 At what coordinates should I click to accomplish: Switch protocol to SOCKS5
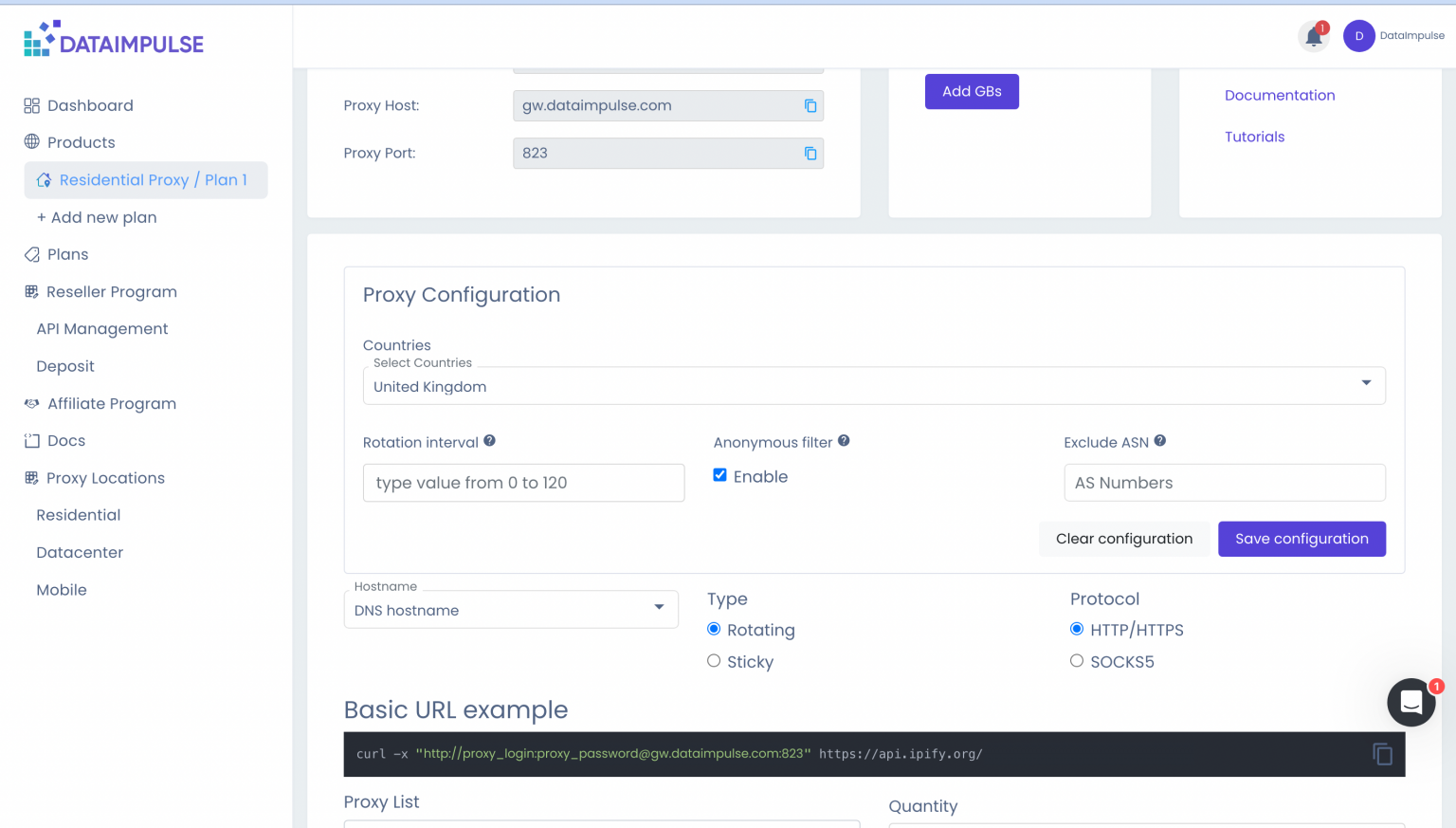click(1077, 660)
